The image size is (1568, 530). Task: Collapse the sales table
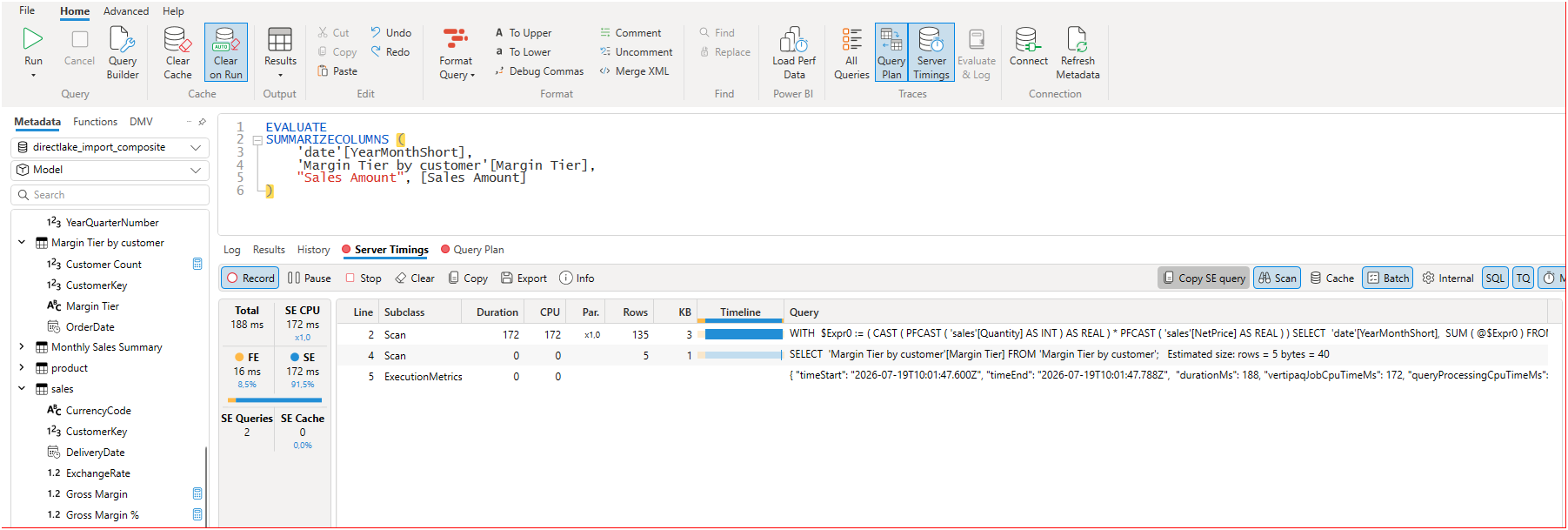coord(22,389)
